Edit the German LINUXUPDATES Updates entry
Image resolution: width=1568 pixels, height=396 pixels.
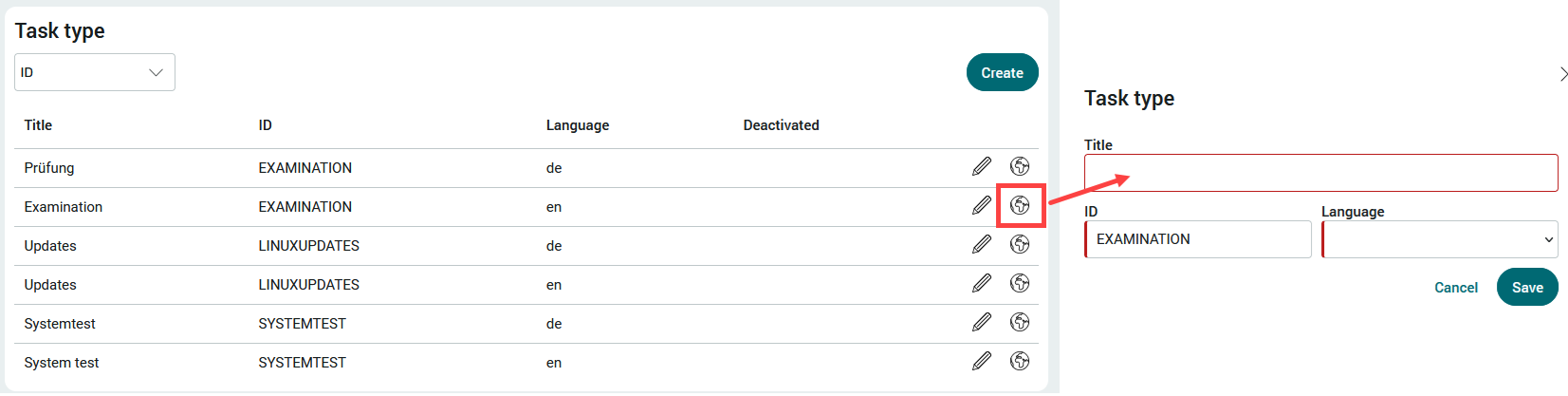[x=982, y=245]
